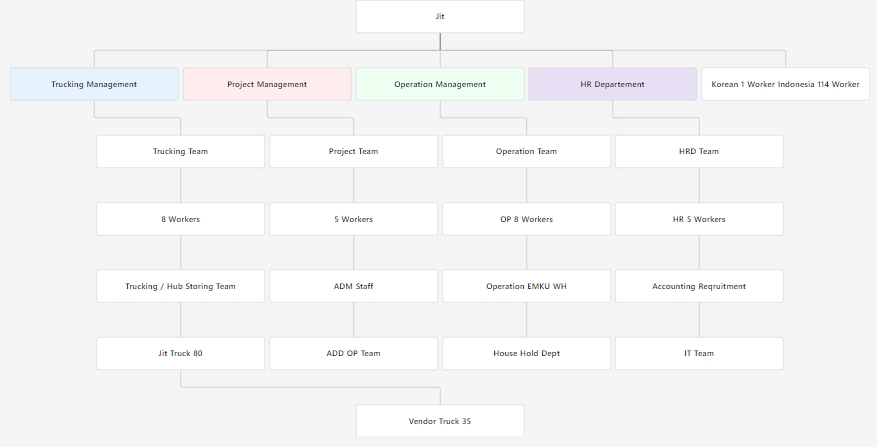Click the Vendor Truck 35 node
877x447 pixels.
click(440, 421)
